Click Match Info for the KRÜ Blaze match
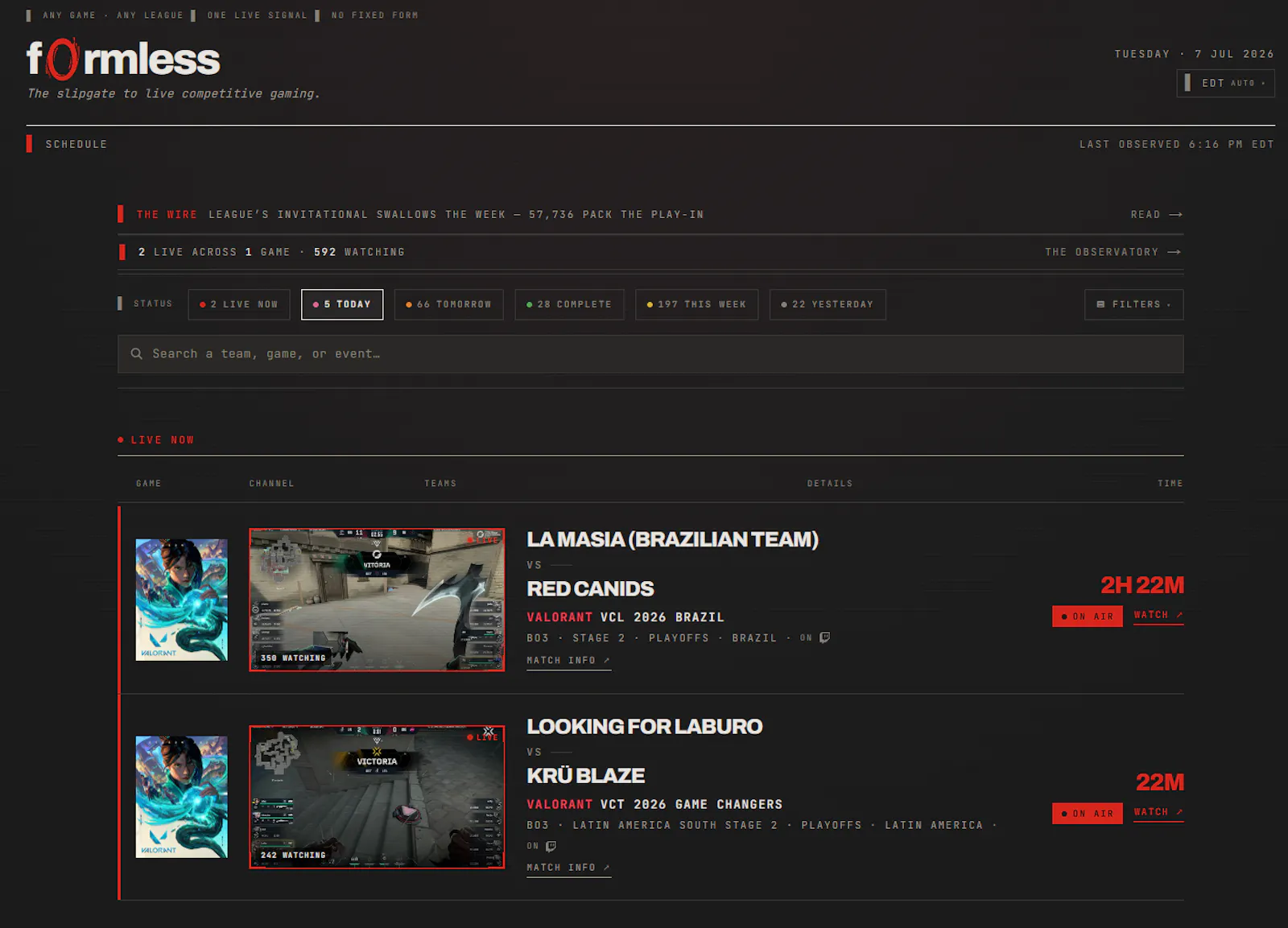Screen dimensions: 1288x928 pos(568,868)
